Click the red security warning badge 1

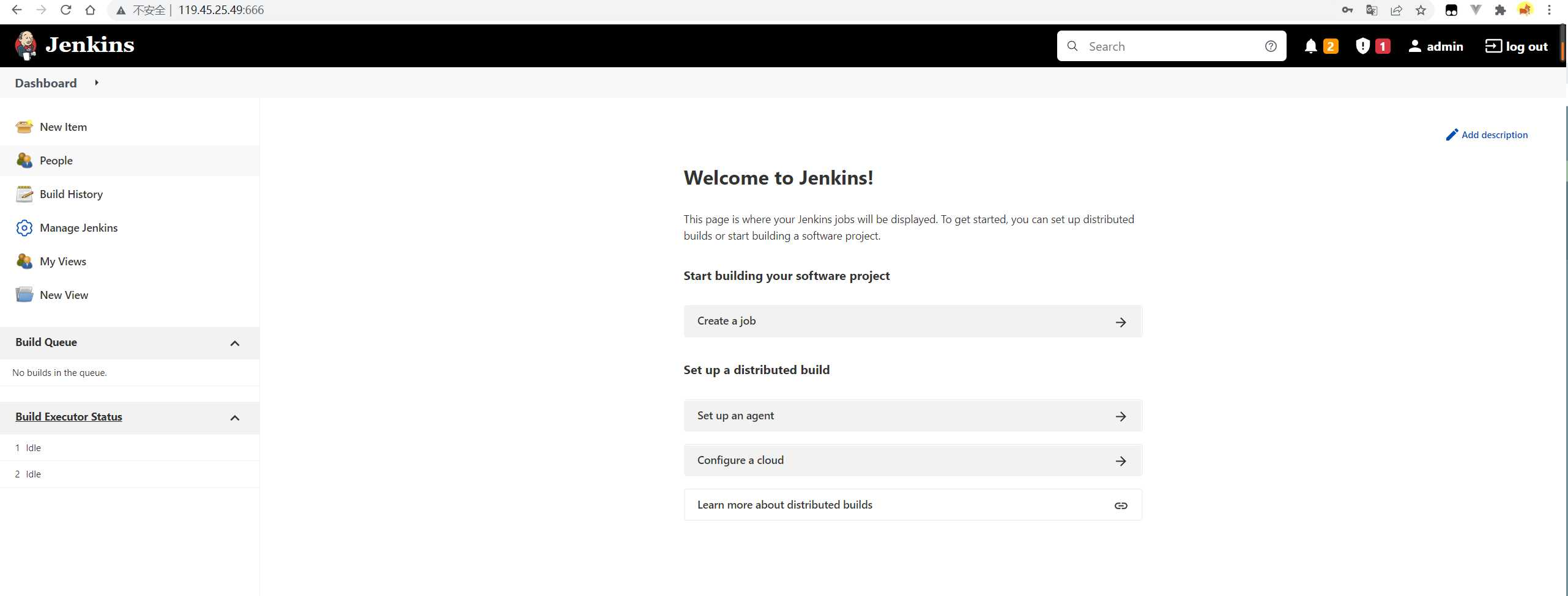pyautogui.click(x=1383, y=46)
